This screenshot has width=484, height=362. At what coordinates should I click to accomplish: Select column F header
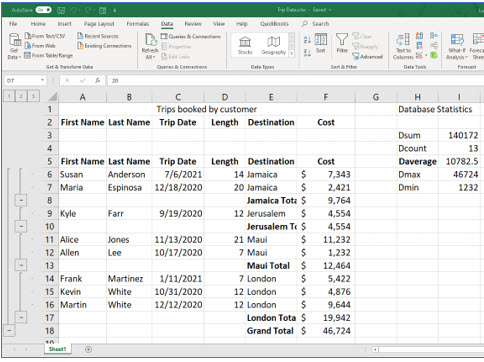click(x=326, y=97)
